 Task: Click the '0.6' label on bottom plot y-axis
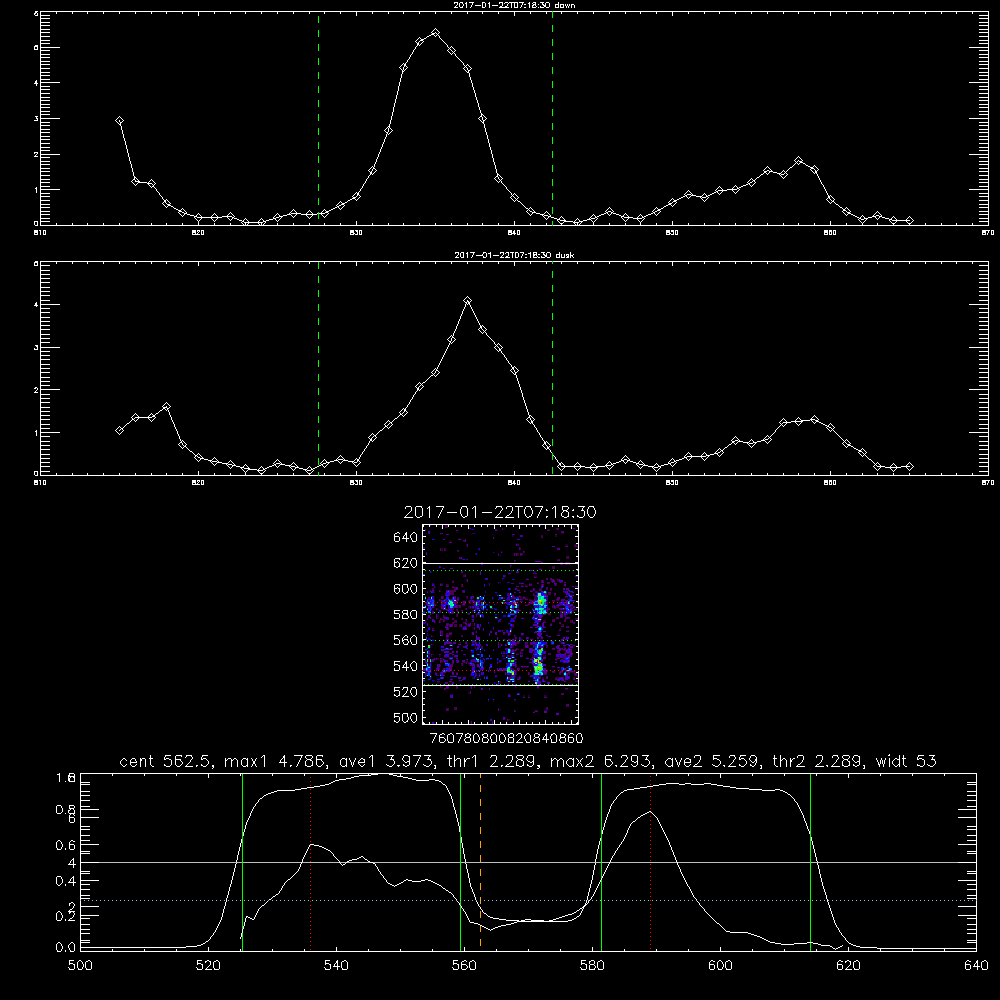66,844
